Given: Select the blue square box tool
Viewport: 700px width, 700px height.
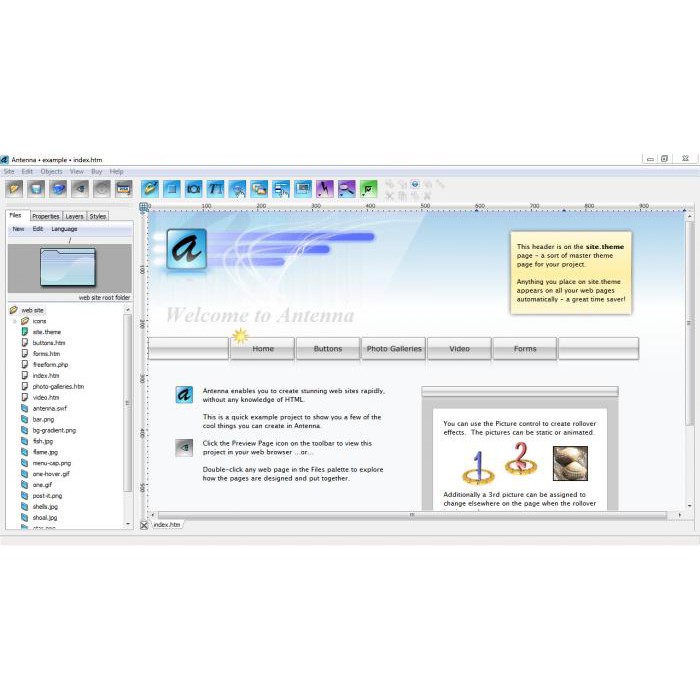Looking at the screenshot, I should click(172, 188).
